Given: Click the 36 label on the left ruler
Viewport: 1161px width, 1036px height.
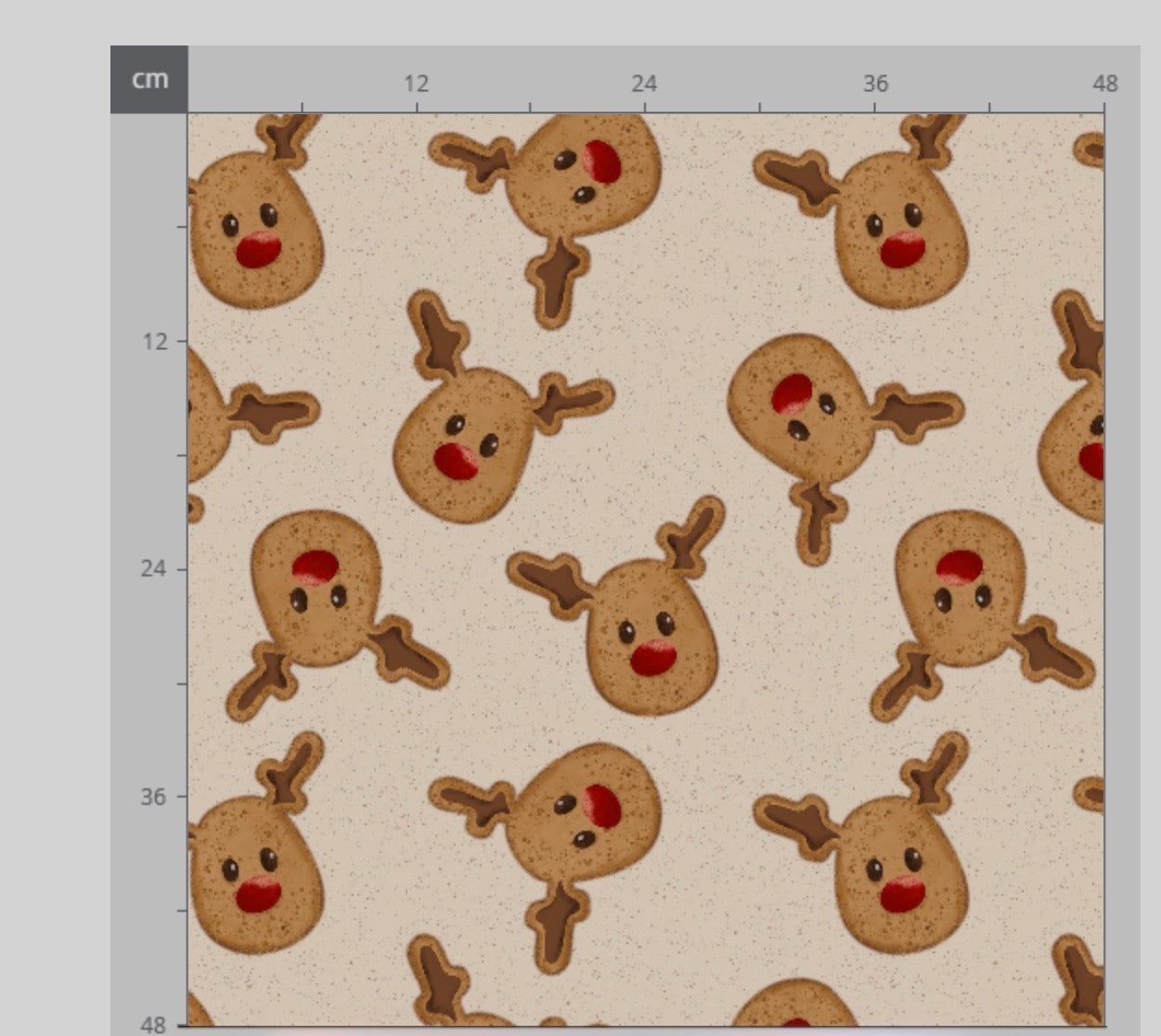Looking at the screenshot, I should 154,796.
